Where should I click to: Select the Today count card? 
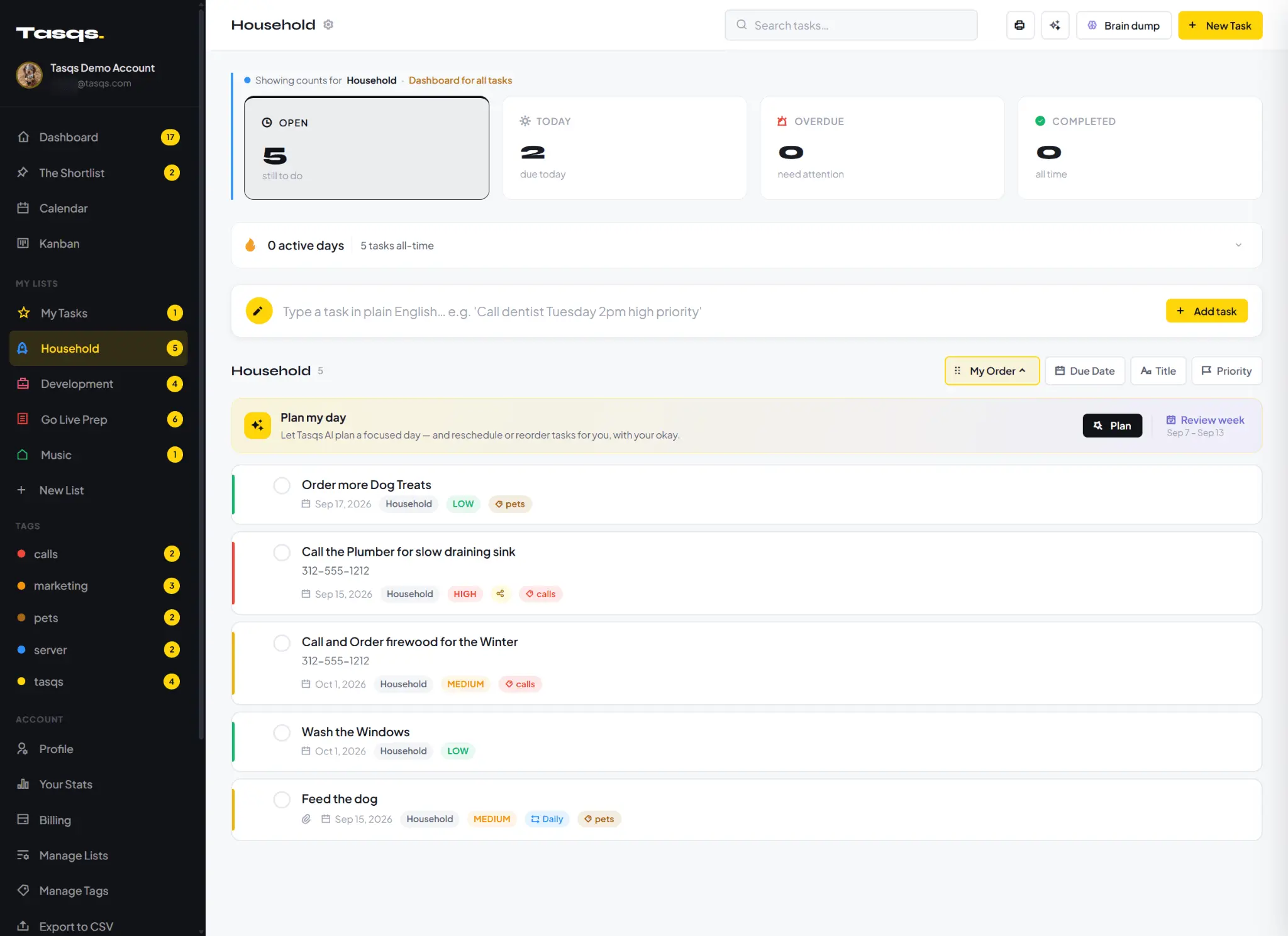625,148
